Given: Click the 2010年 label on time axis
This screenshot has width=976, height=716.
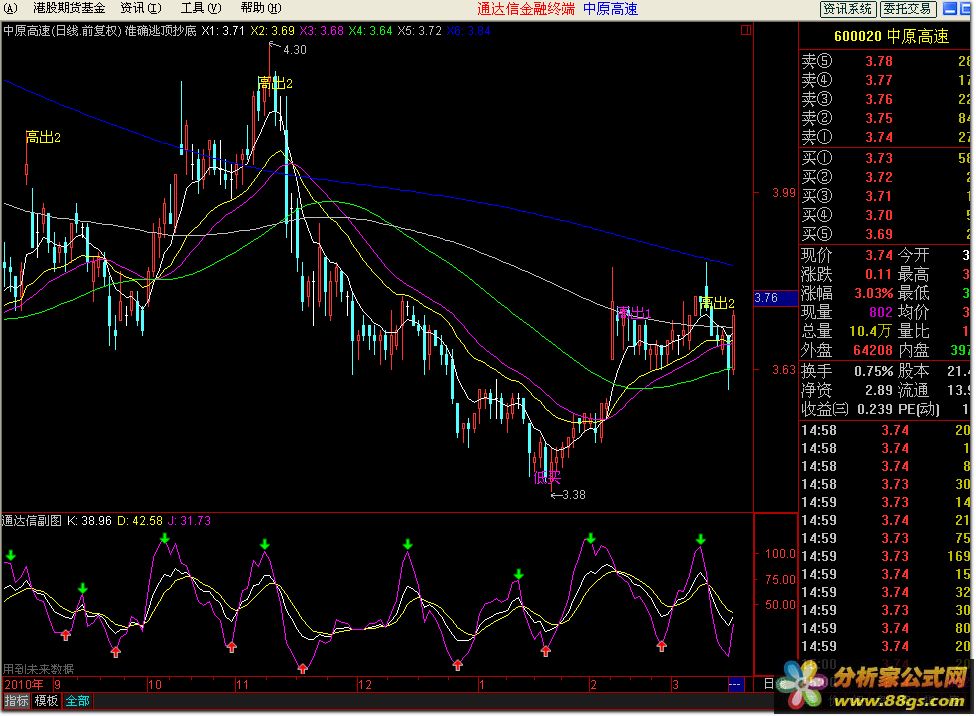Looking at the screenshot, I should [x=24, y=684].
